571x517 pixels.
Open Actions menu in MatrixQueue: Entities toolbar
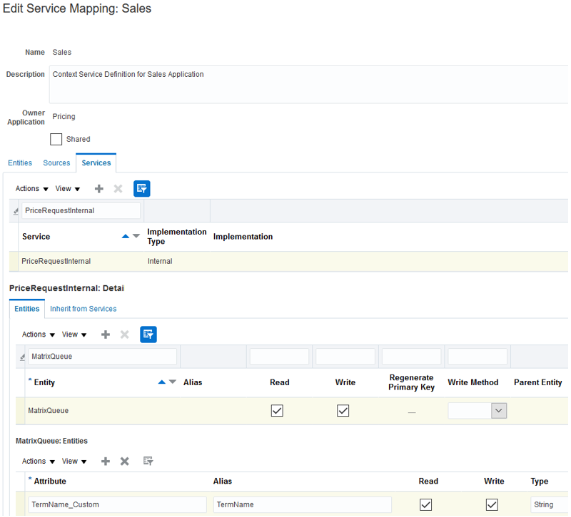pyautogui.click(x=38, y=461)
